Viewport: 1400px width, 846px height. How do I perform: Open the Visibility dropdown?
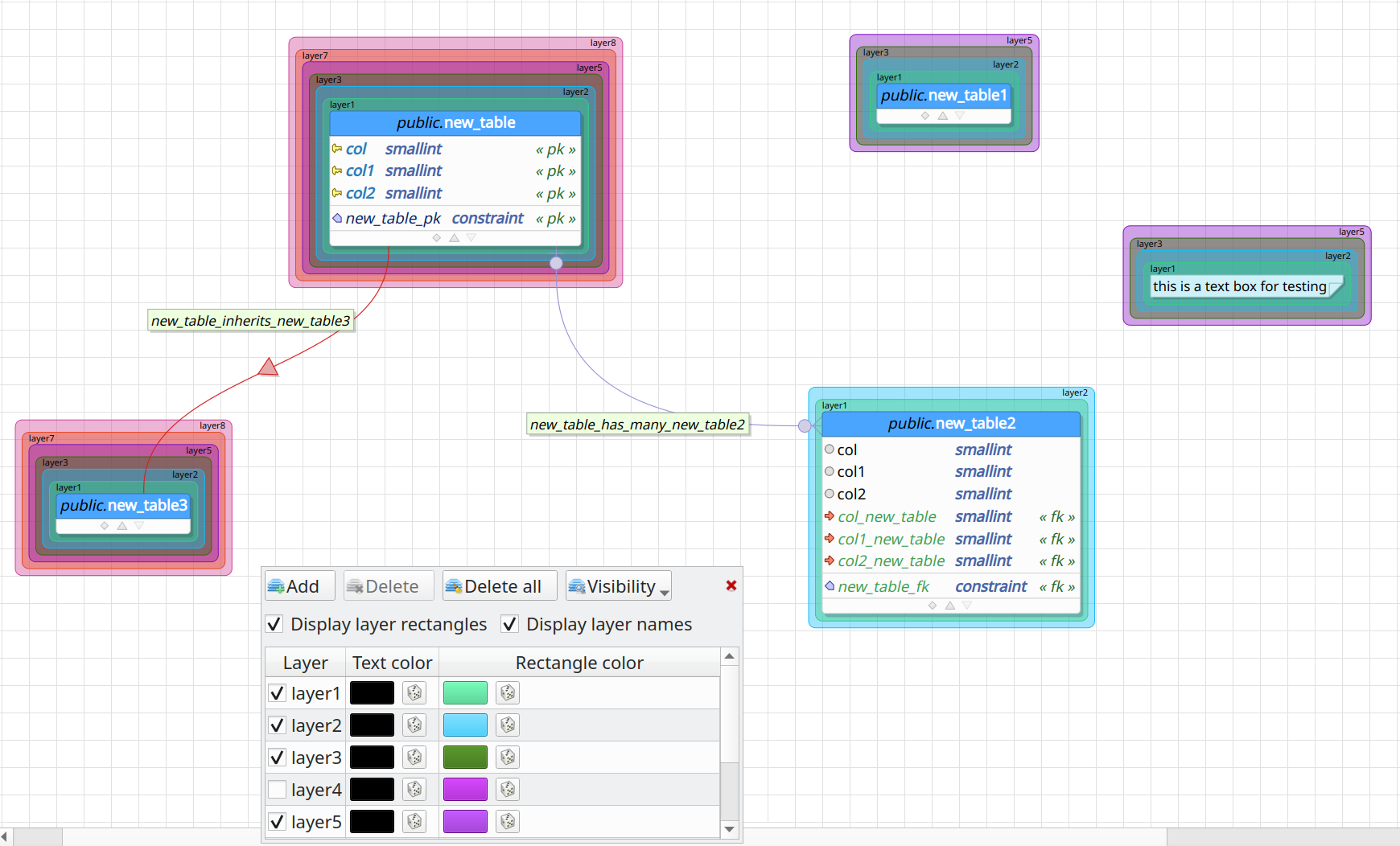pos(617,585)
